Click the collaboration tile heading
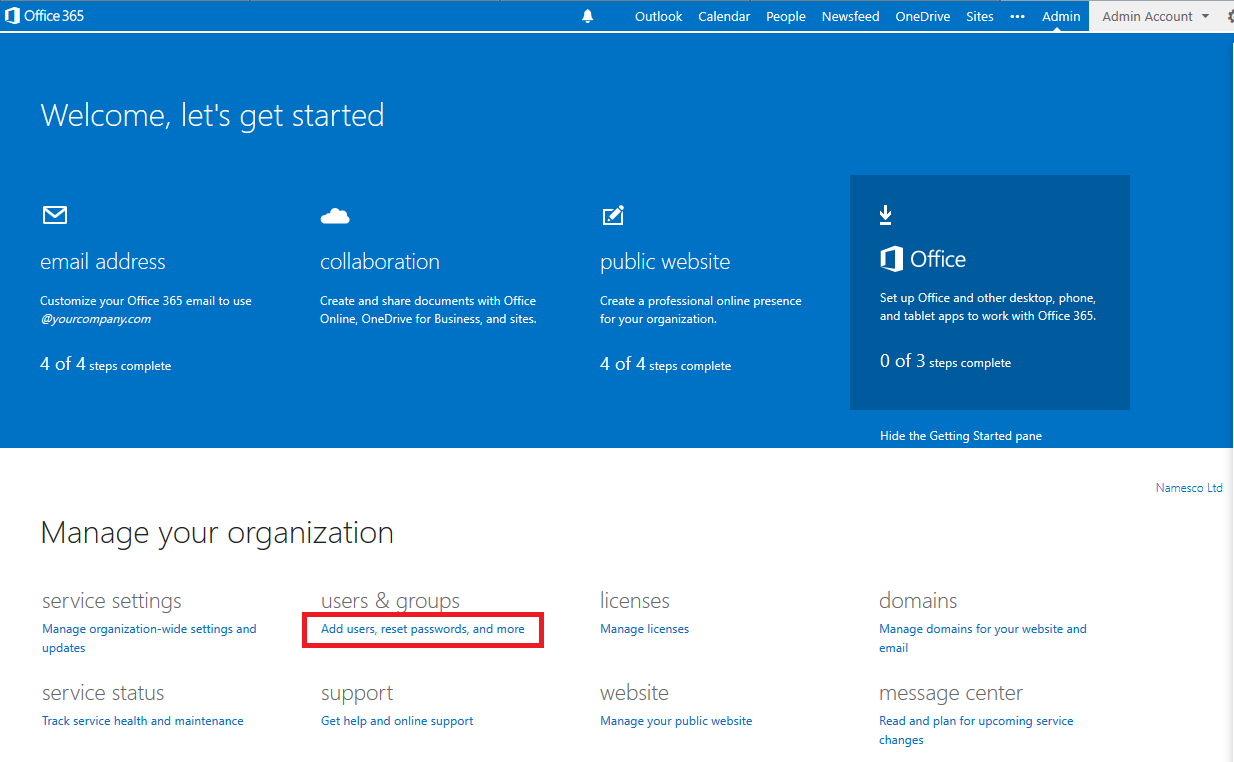The width and height of the screenshot is (1234, 762). (x=380, y=262)
